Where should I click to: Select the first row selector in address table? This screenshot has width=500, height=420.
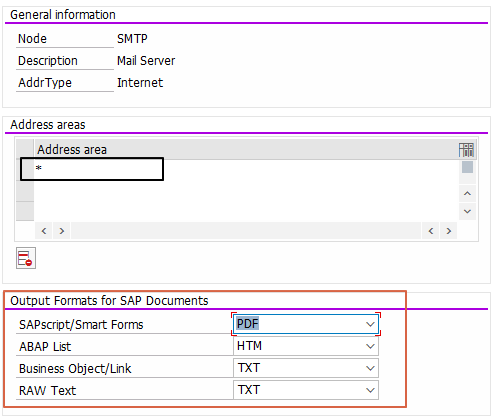25,170
